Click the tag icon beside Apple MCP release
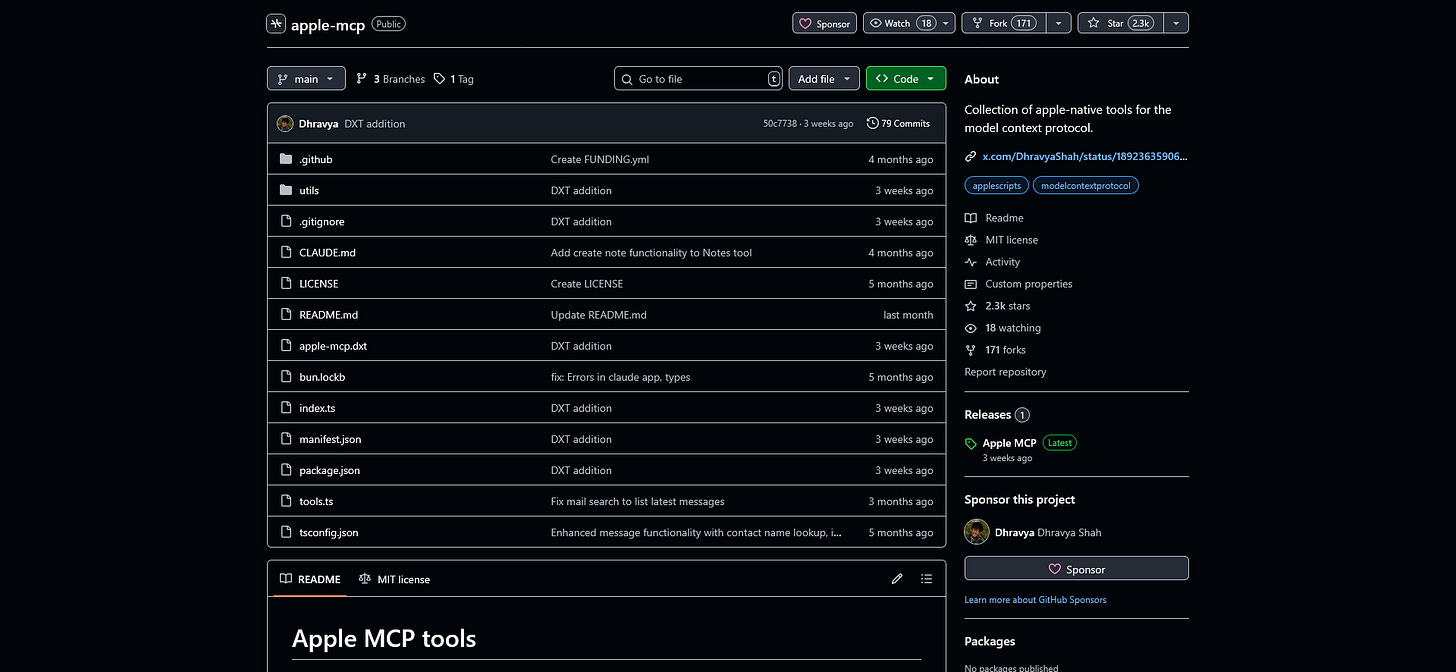 coord(971,444)
